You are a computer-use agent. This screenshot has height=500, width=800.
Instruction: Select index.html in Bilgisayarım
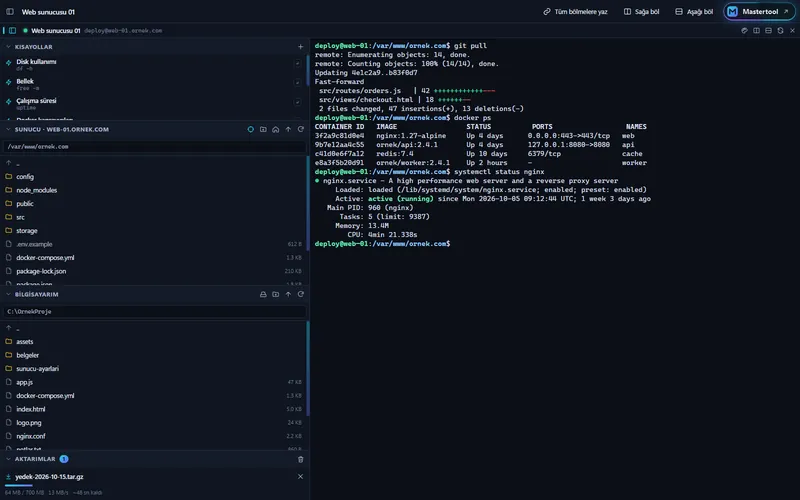pos(153,409)
